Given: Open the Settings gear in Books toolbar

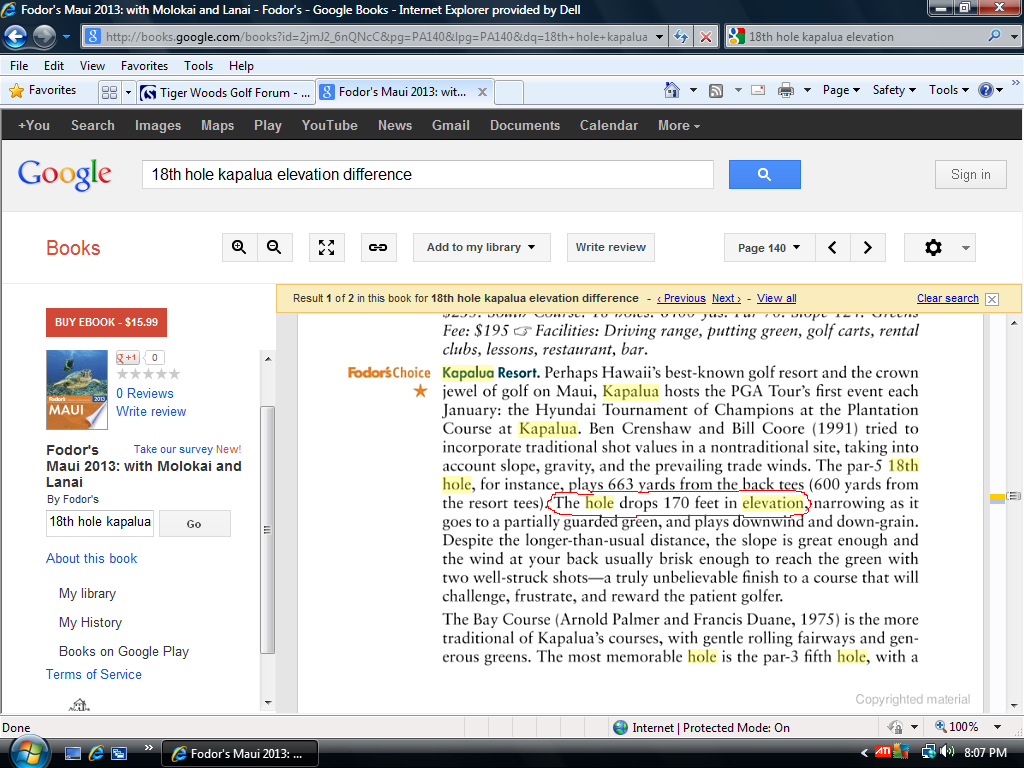Looking at the screenshot, I should (x=933, y=248).
